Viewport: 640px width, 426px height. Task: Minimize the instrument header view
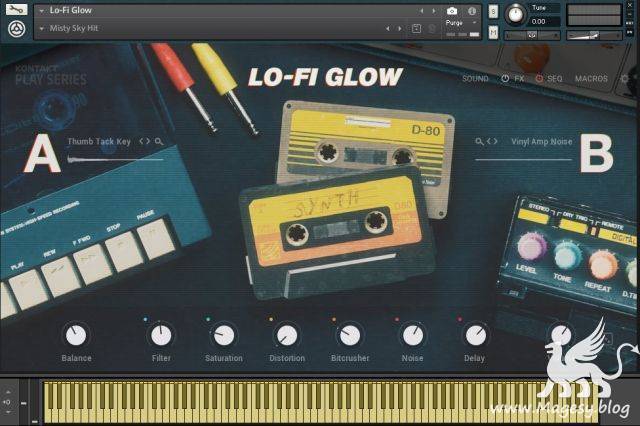[631, 14]
